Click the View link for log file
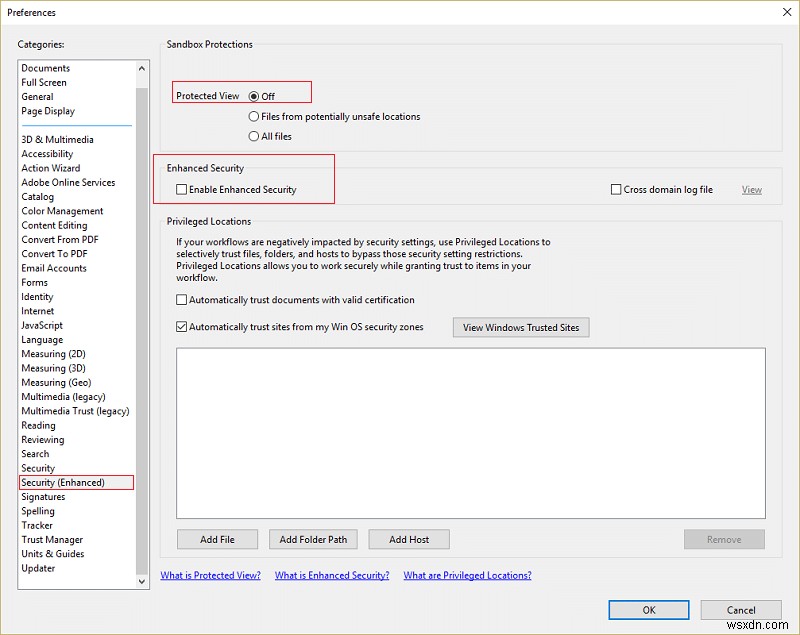The width and height of the screenshot is (800, 635). (752, 190)
